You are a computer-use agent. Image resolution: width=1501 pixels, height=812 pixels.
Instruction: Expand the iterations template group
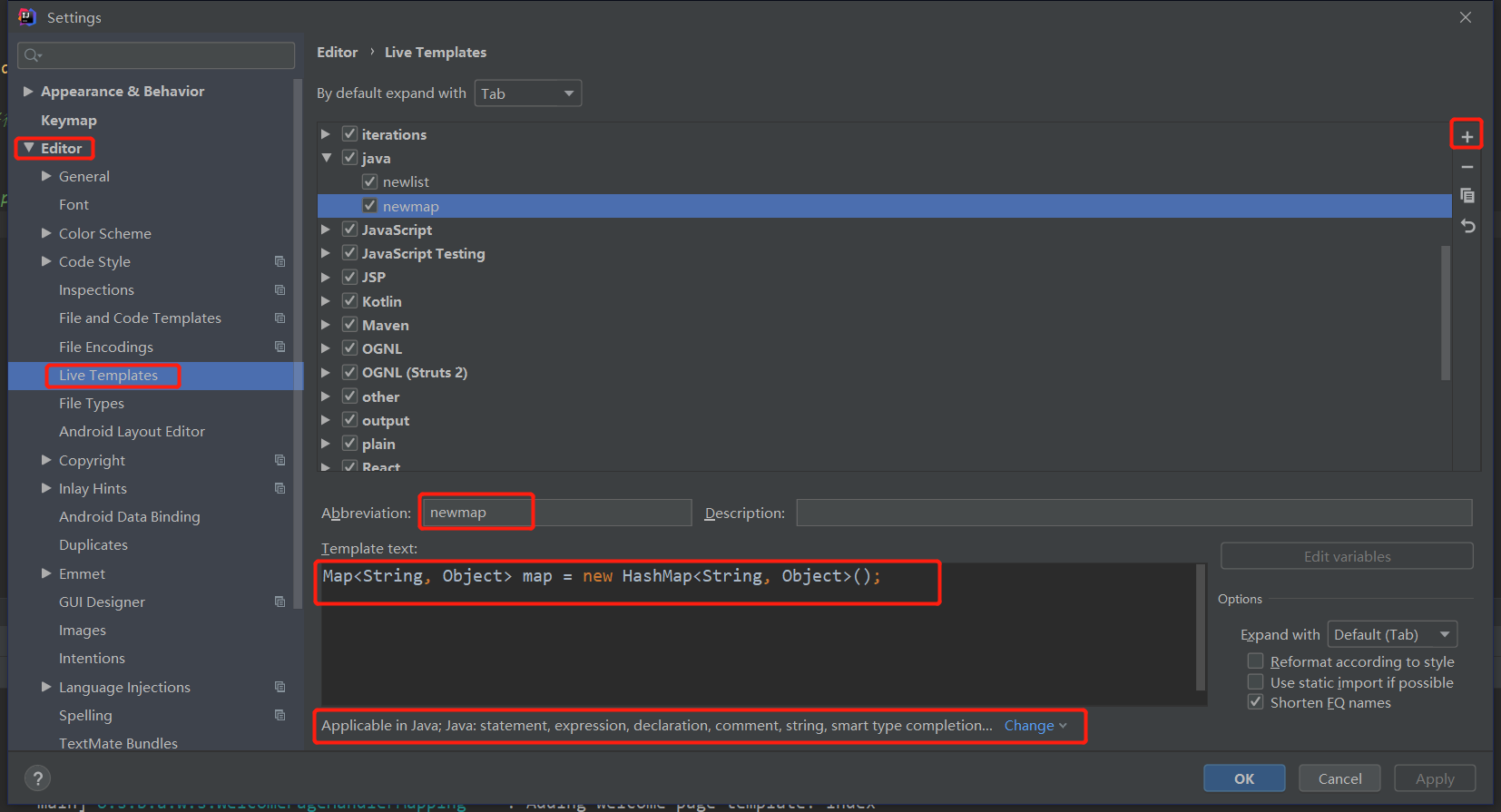pyautogui.click(x=326, y=134)
